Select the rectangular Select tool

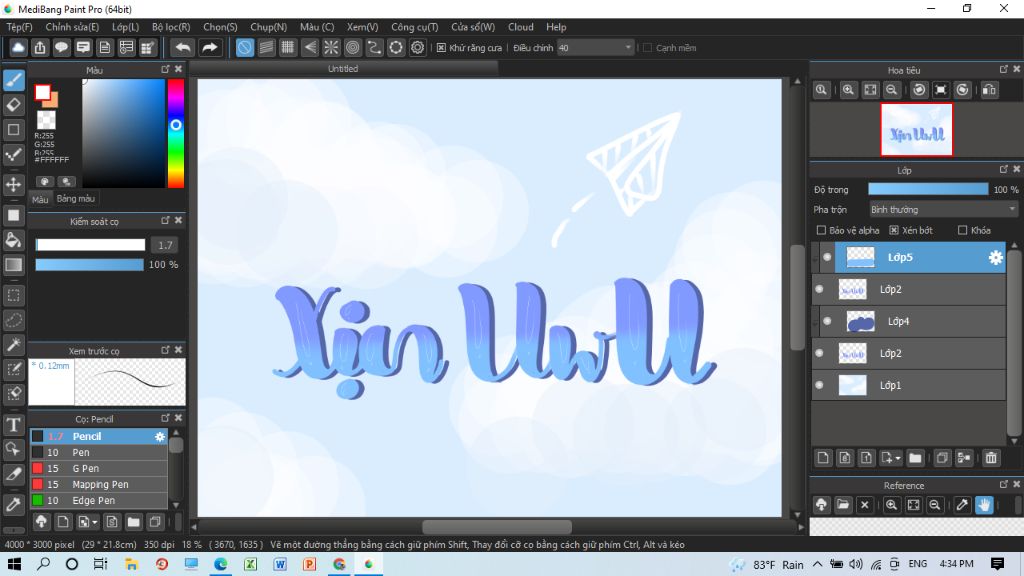(x=14, y=295)
